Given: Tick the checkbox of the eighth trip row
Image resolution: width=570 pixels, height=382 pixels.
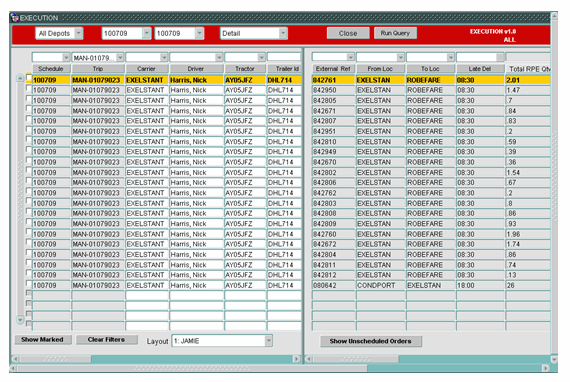Looking at the screenshot, I should [x=29, y=149].
